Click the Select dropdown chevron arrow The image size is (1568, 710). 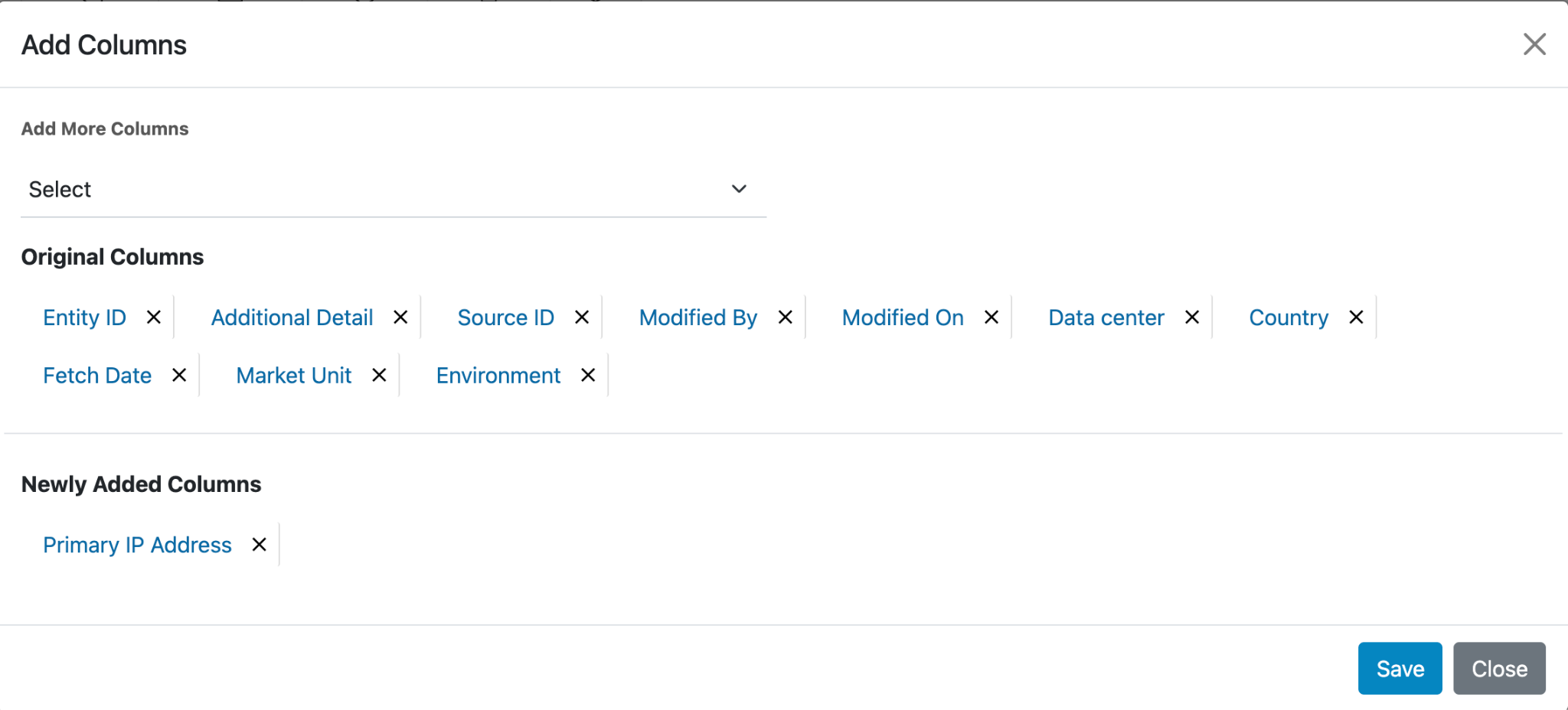(739, 190)
